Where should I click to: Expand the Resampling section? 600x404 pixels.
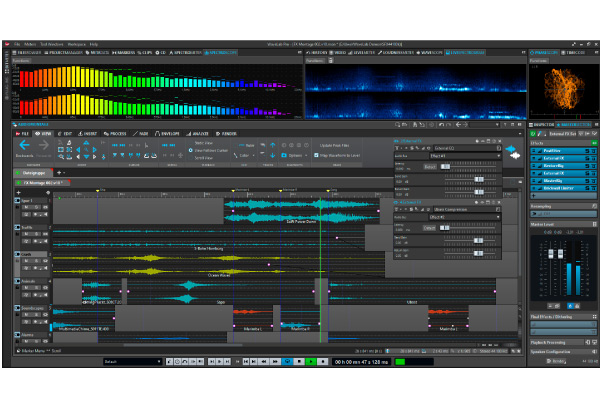563,206
